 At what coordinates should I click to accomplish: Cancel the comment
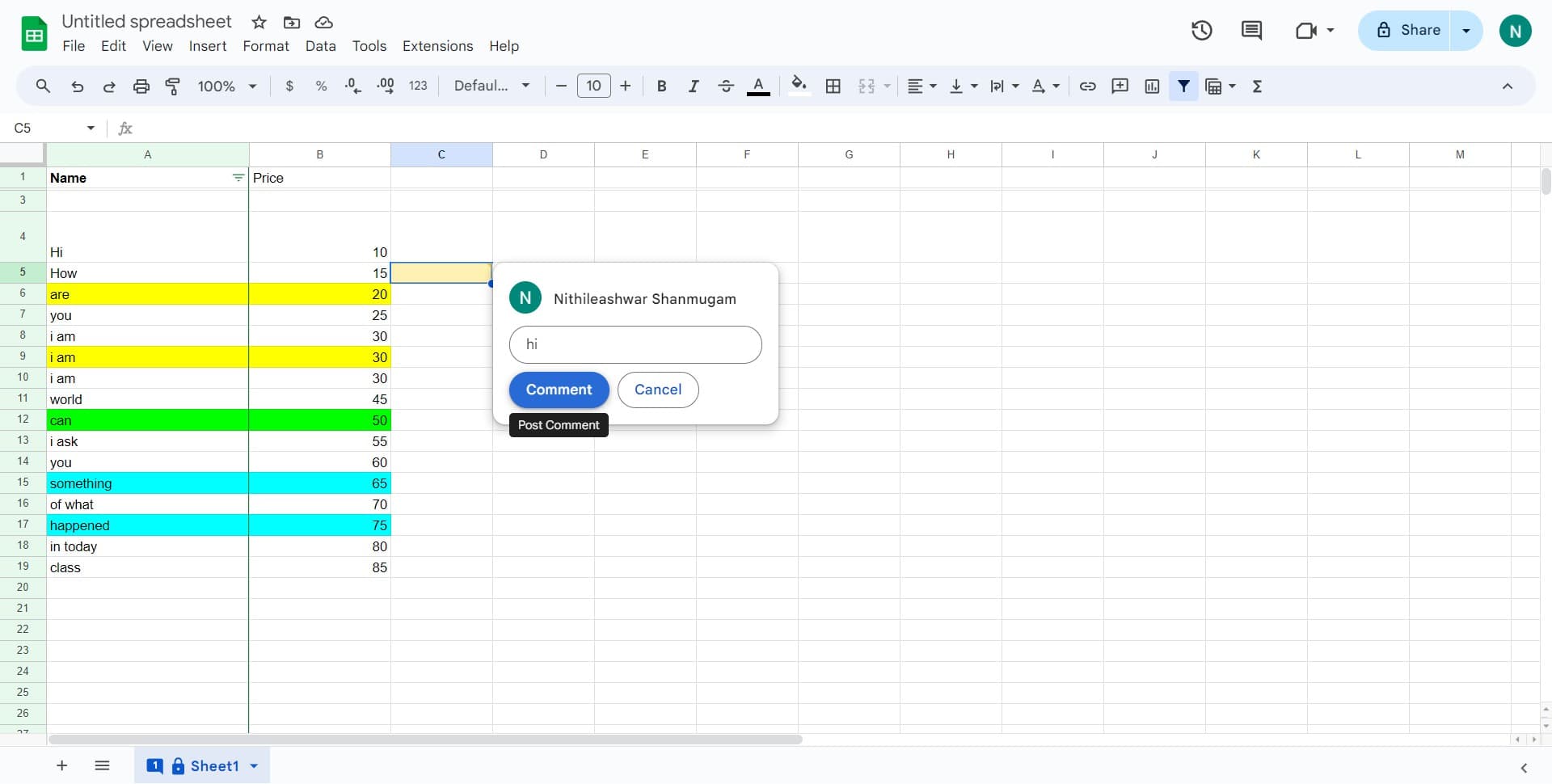(x=657, y=390)
